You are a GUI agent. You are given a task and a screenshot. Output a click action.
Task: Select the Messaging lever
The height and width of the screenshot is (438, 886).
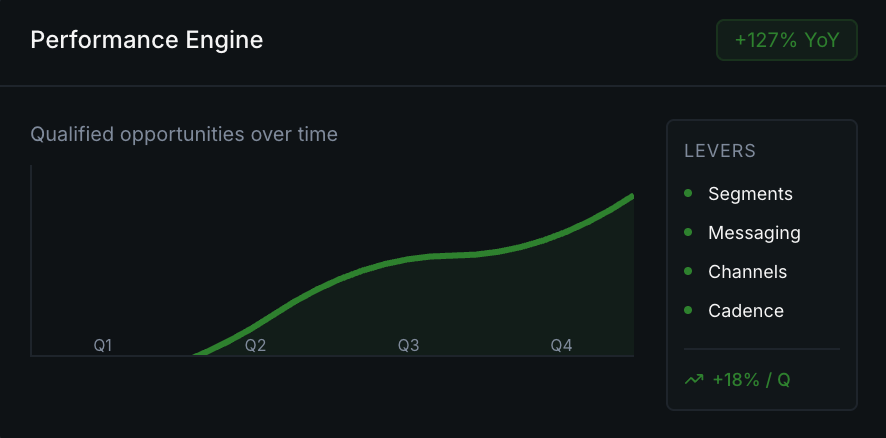click(754, 233)
